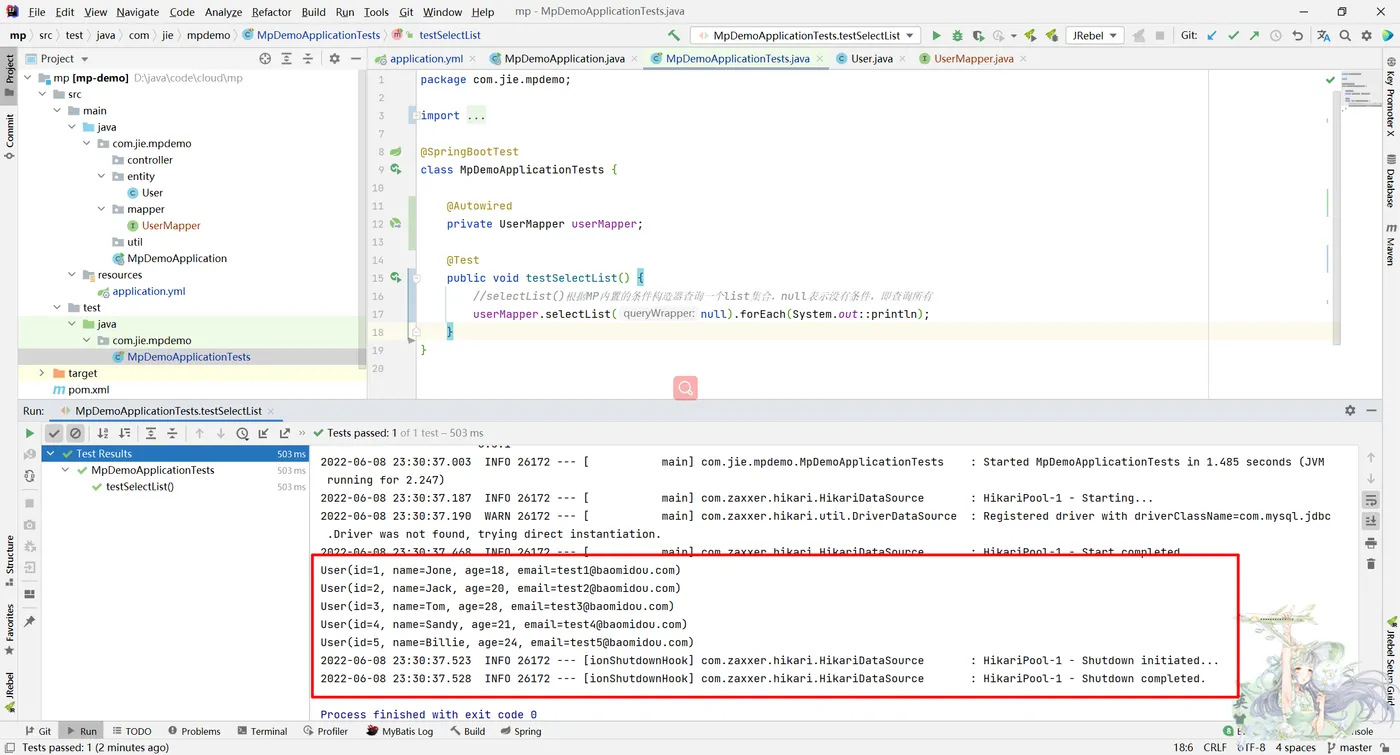Click the Git Rollback icon
Screen dimensions: 1400x755
click(1297, 35)
